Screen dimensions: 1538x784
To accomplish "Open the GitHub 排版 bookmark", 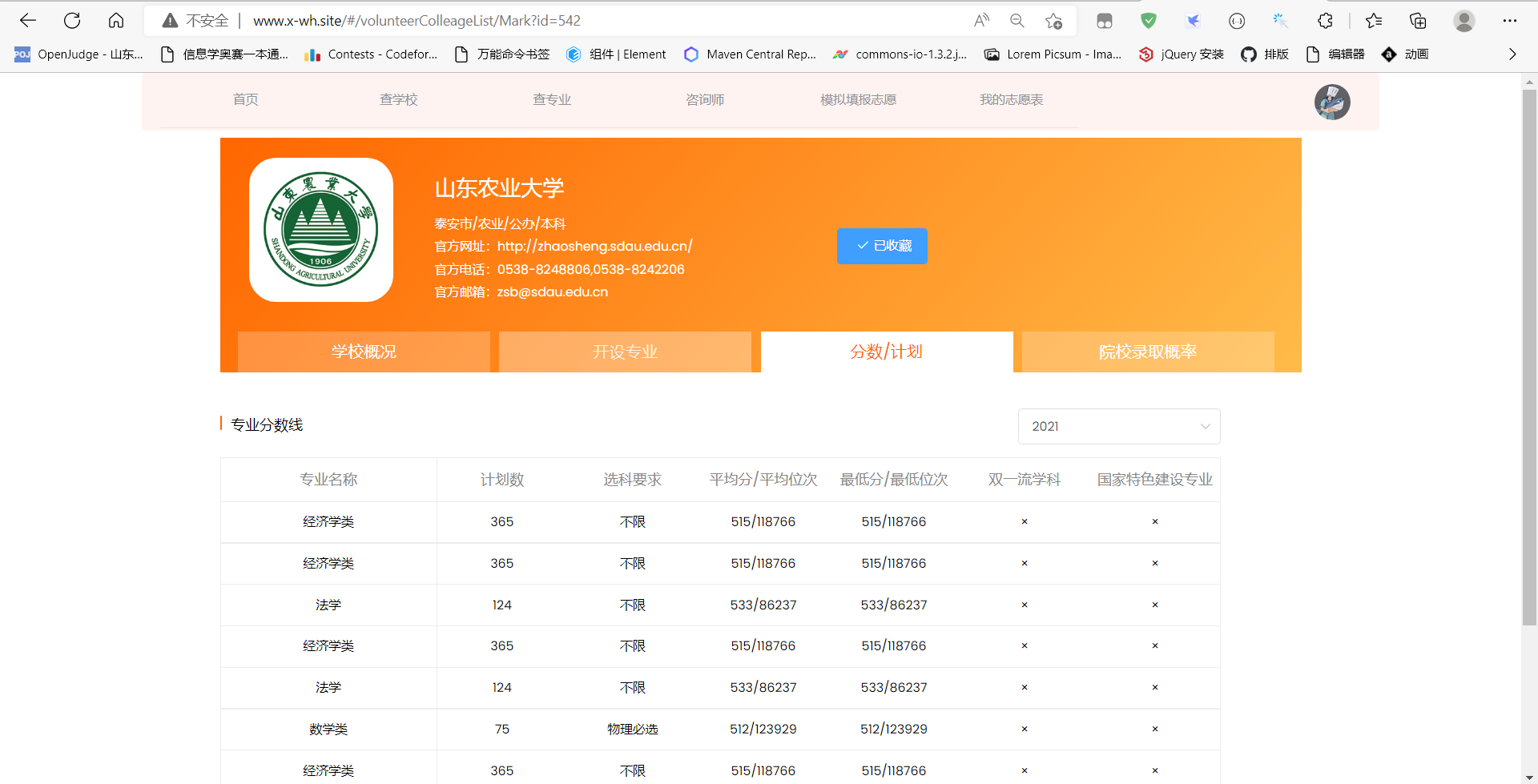I will click(x=1265, y=54).
